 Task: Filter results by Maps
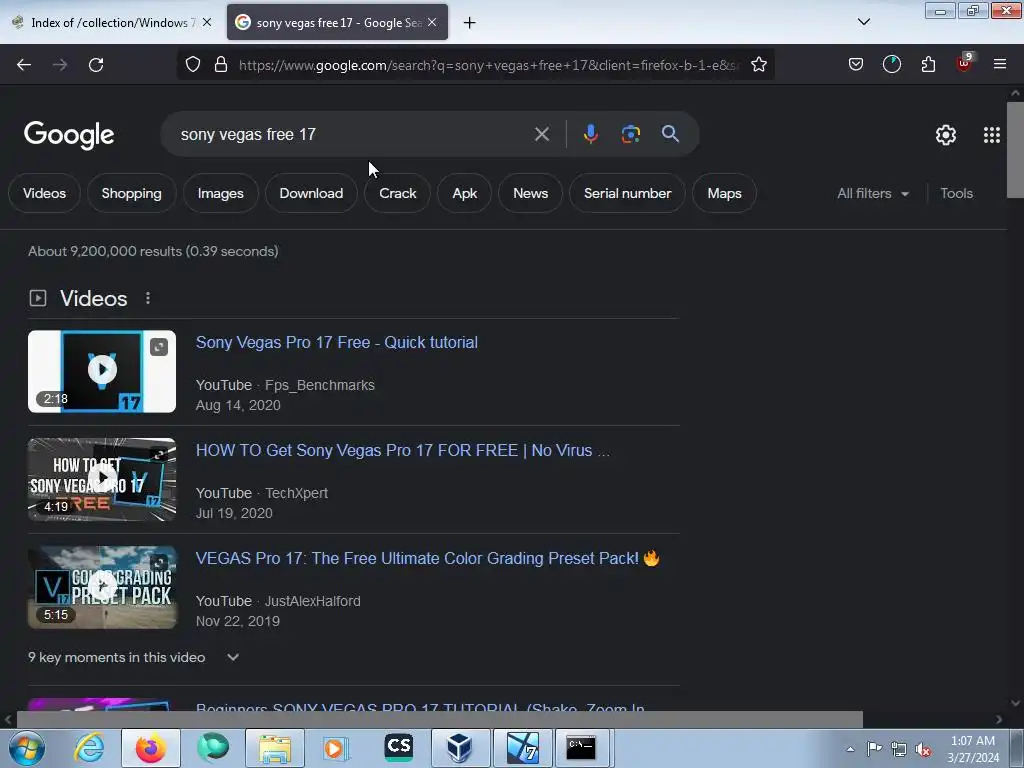(x=724, y=193)
